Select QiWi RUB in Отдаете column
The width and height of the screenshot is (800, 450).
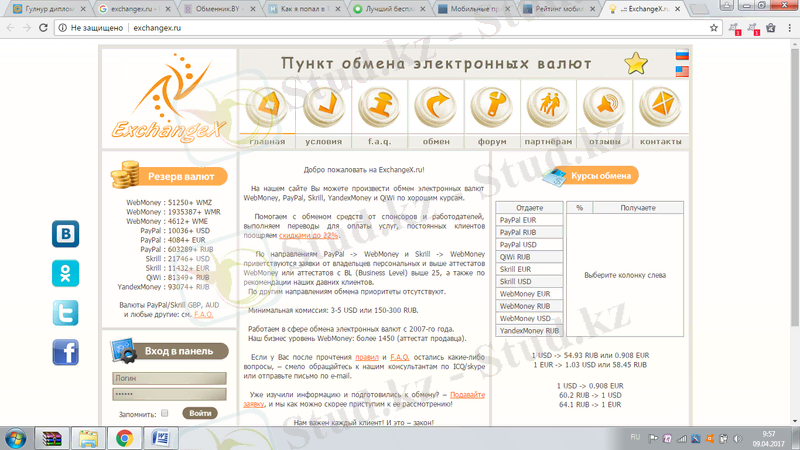[529, 257]
